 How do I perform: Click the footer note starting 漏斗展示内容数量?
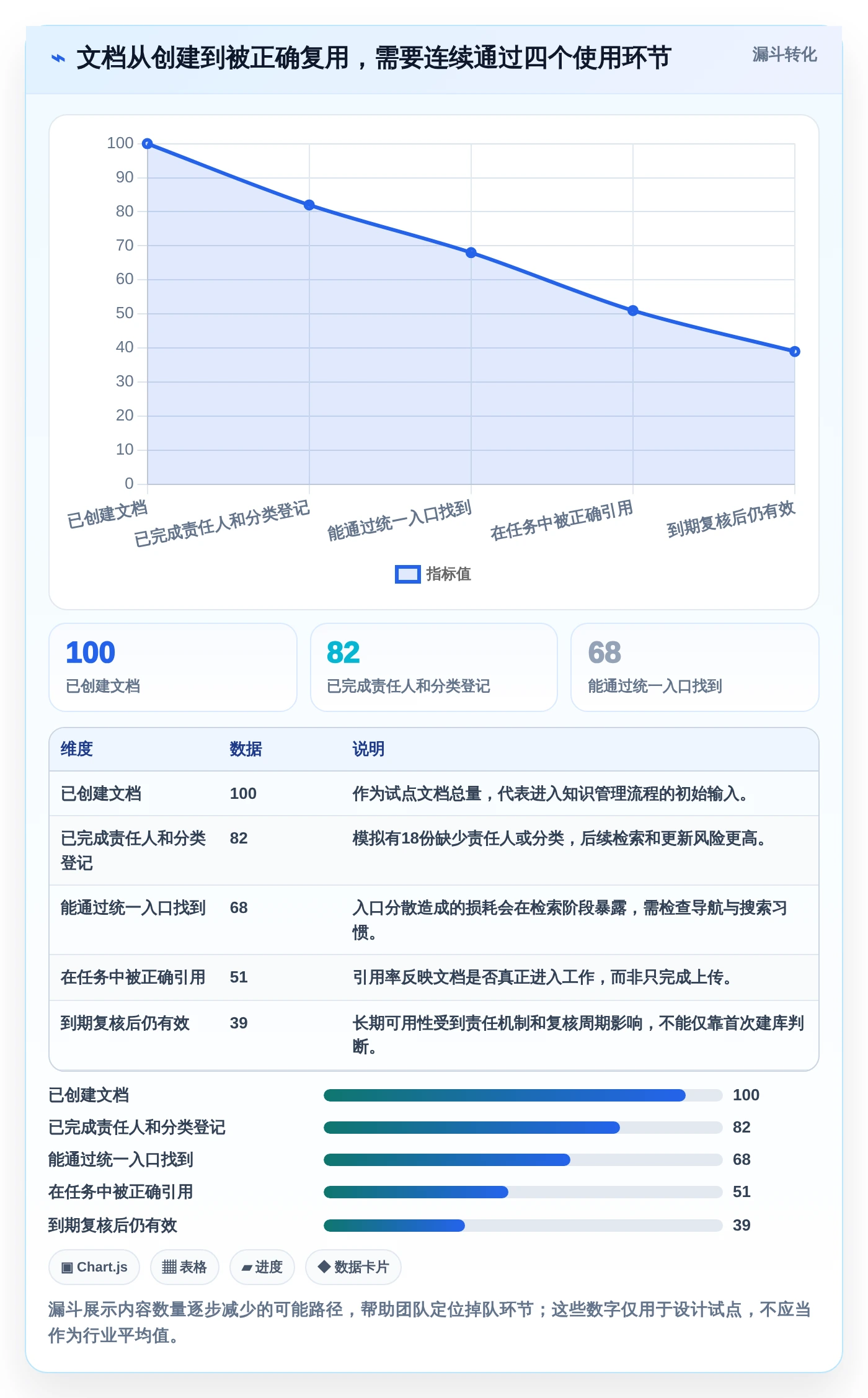tap(430, 1322)
